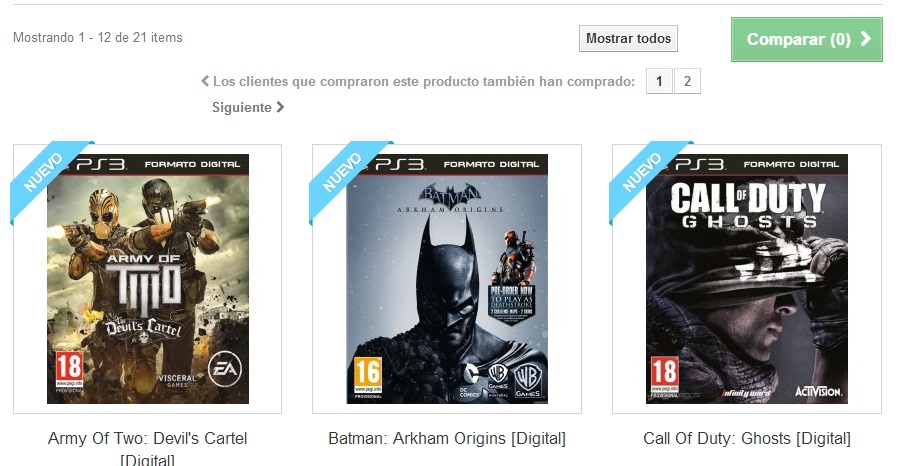Click the Siguiente next link
The height and width of the screenshot is (466, 908).
[248, 107]
